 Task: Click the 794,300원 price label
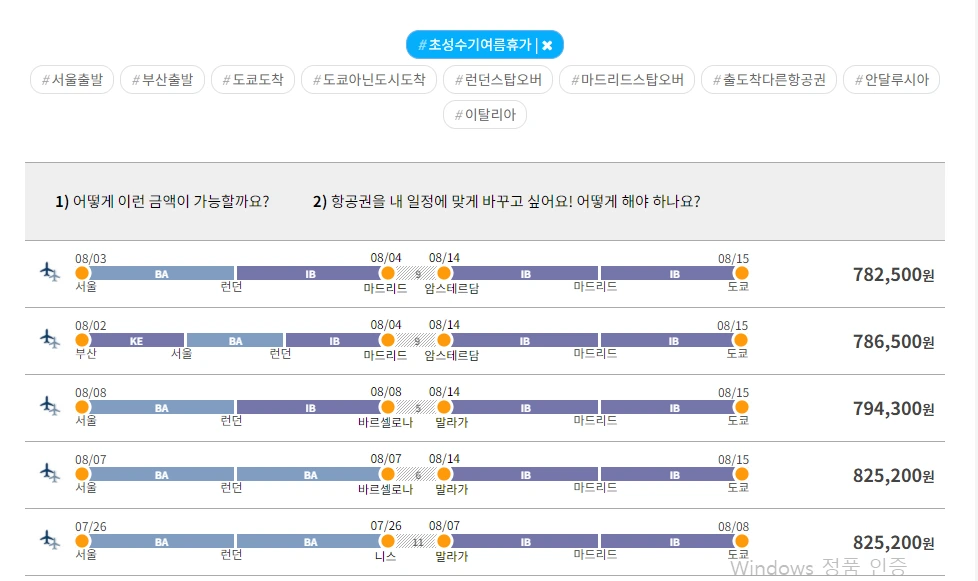(895, 408)
